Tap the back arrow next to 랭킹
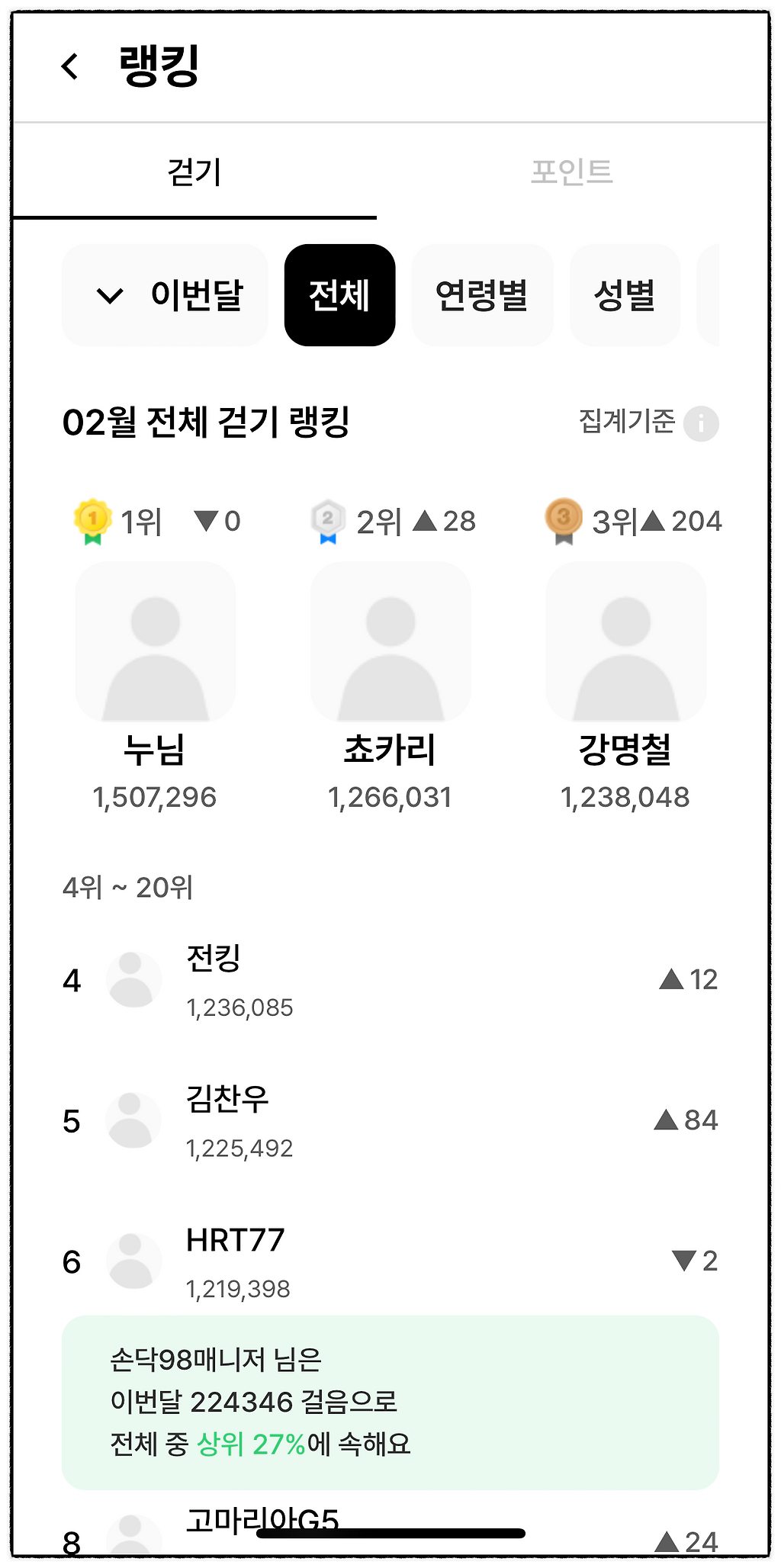 (70, 66)
